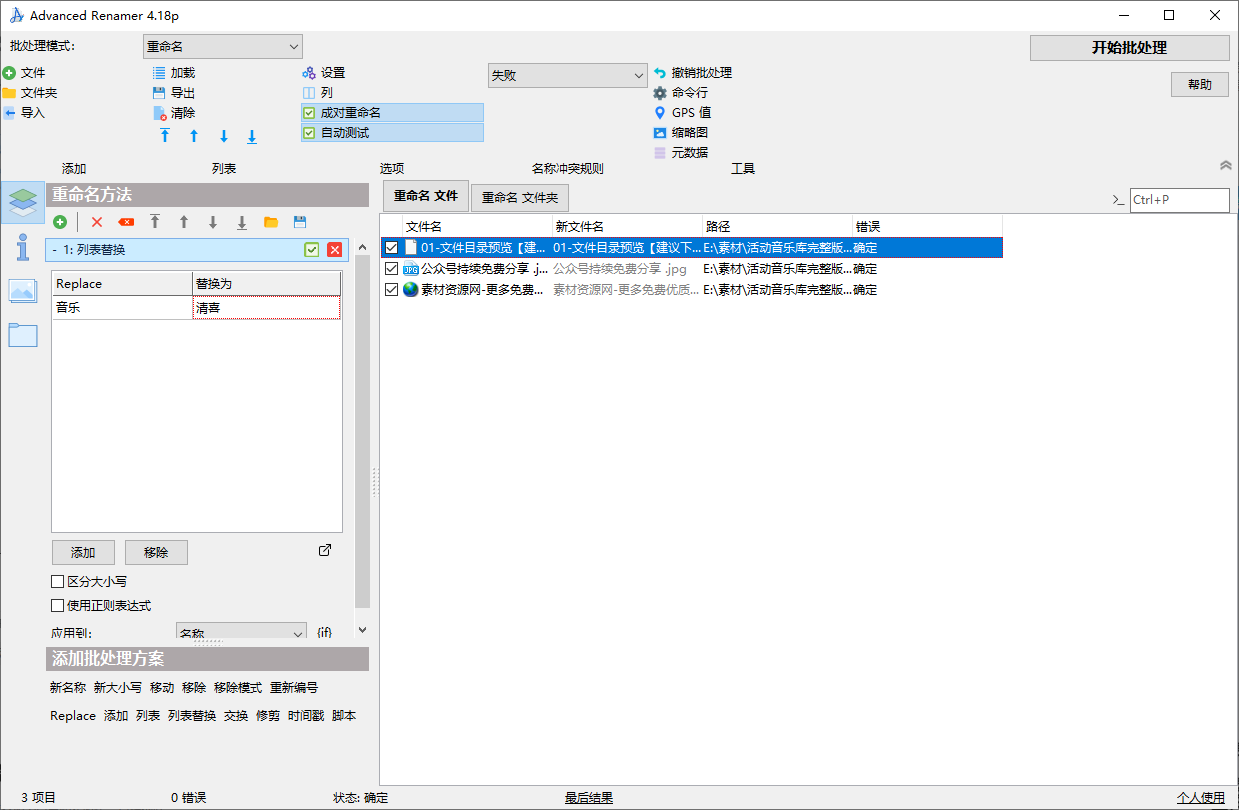Viewport: 1239px width, 810px height.
Task: Save the method list with the diskette icon
Action: (298, 222)
